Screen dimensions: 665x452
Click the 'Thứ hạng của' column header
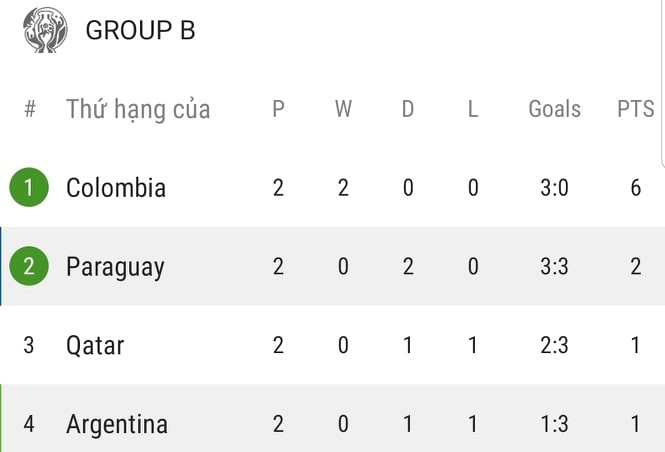pyautogui.click(x=138, y=109)
